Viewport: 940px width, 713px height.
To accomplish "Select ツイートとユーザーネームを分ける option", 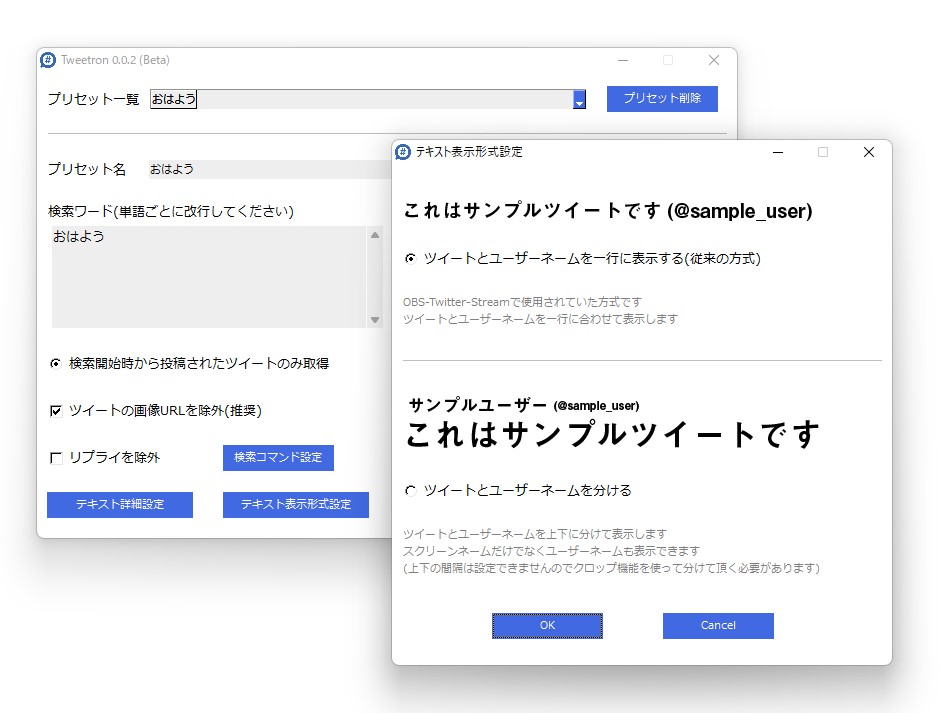I will pos(409,490).
